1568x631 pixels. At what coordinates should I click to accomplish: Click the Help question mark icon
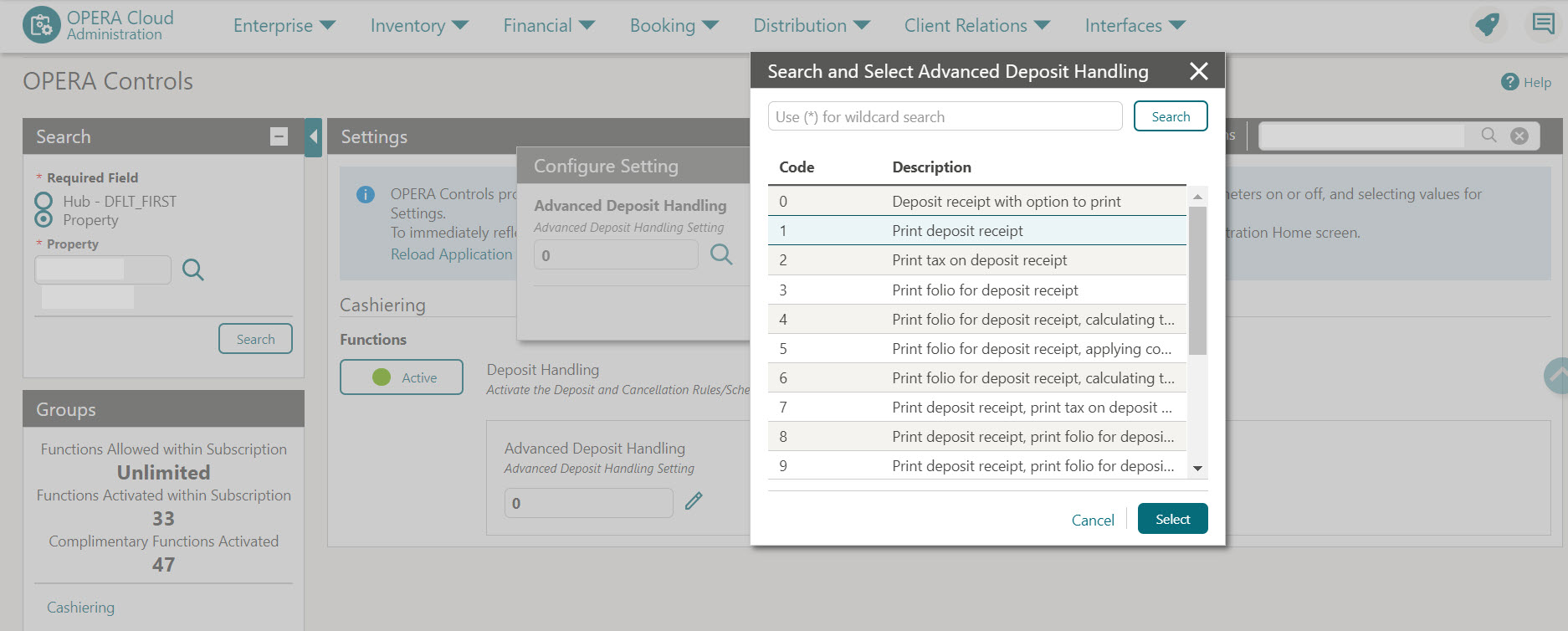click(1509, 82)
